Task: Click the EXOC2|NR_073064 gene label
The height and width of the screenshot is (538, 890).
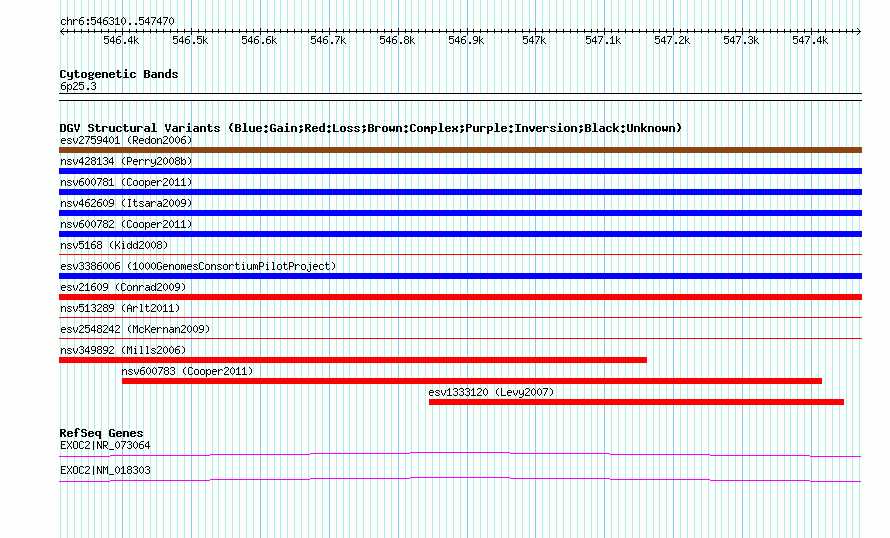Action: pos(105,445)
